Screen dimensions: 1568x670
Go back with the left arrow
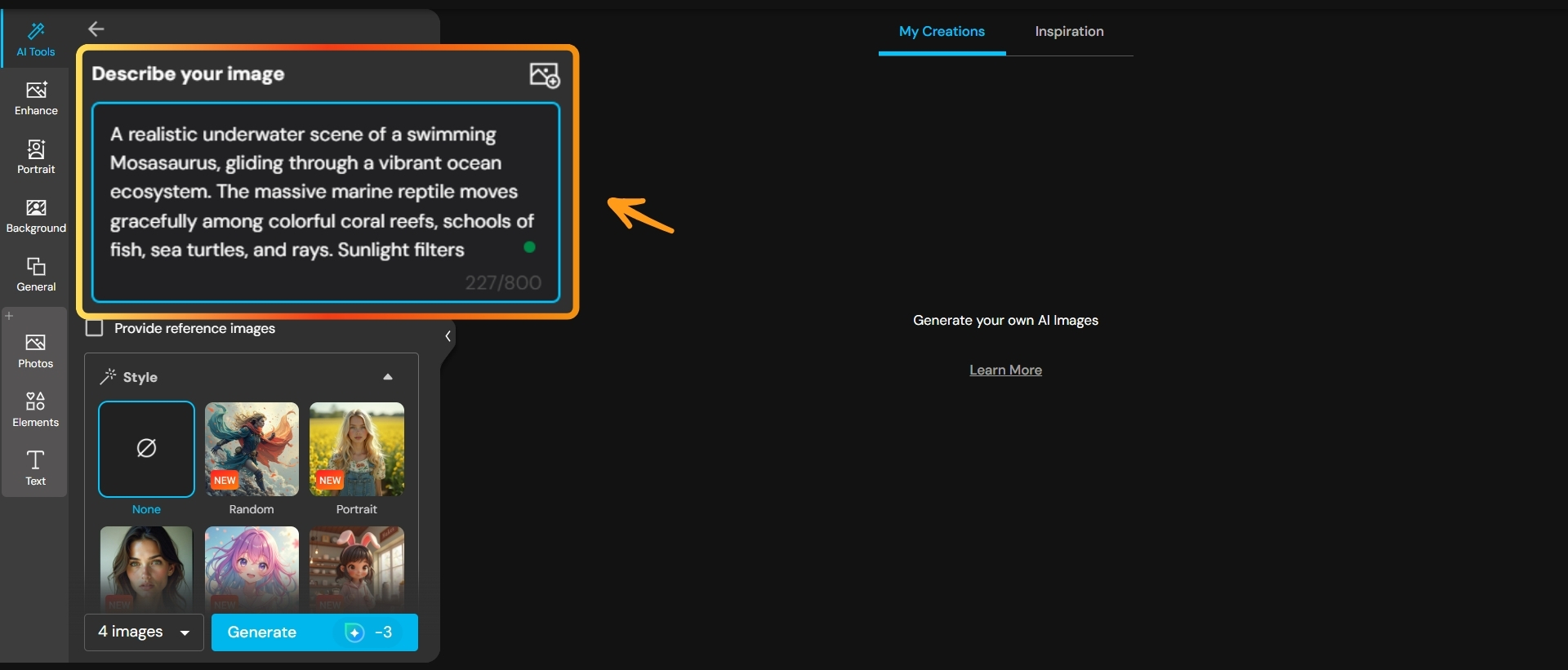[x=96, y=29]
